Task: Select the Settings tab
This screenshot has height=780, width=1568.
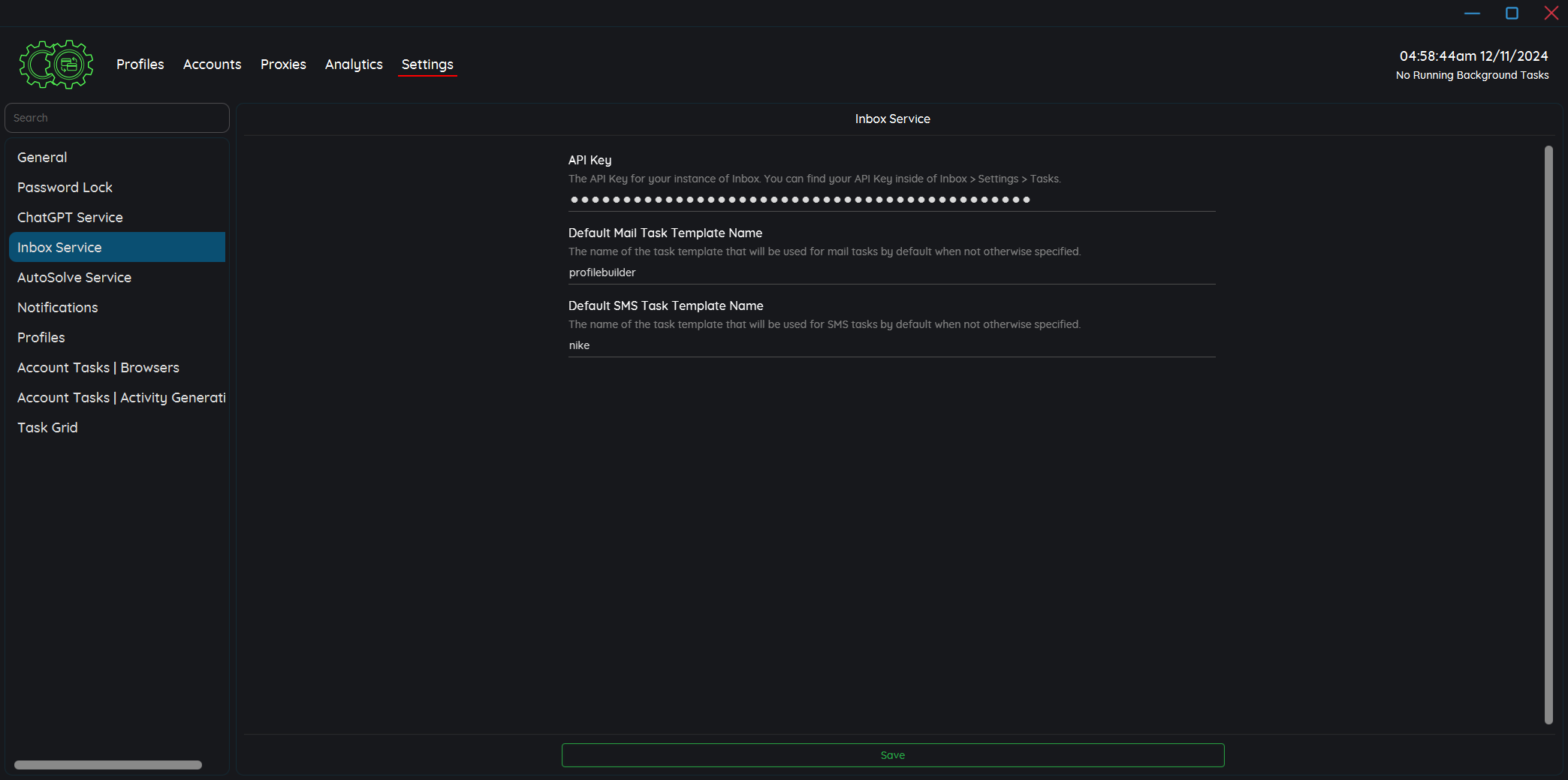Action: [427, 65]
